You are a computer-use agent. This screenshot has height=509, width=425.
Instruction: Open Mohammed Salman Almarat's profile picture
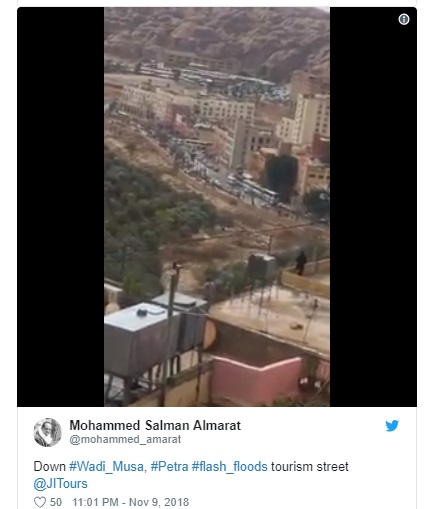47,432
